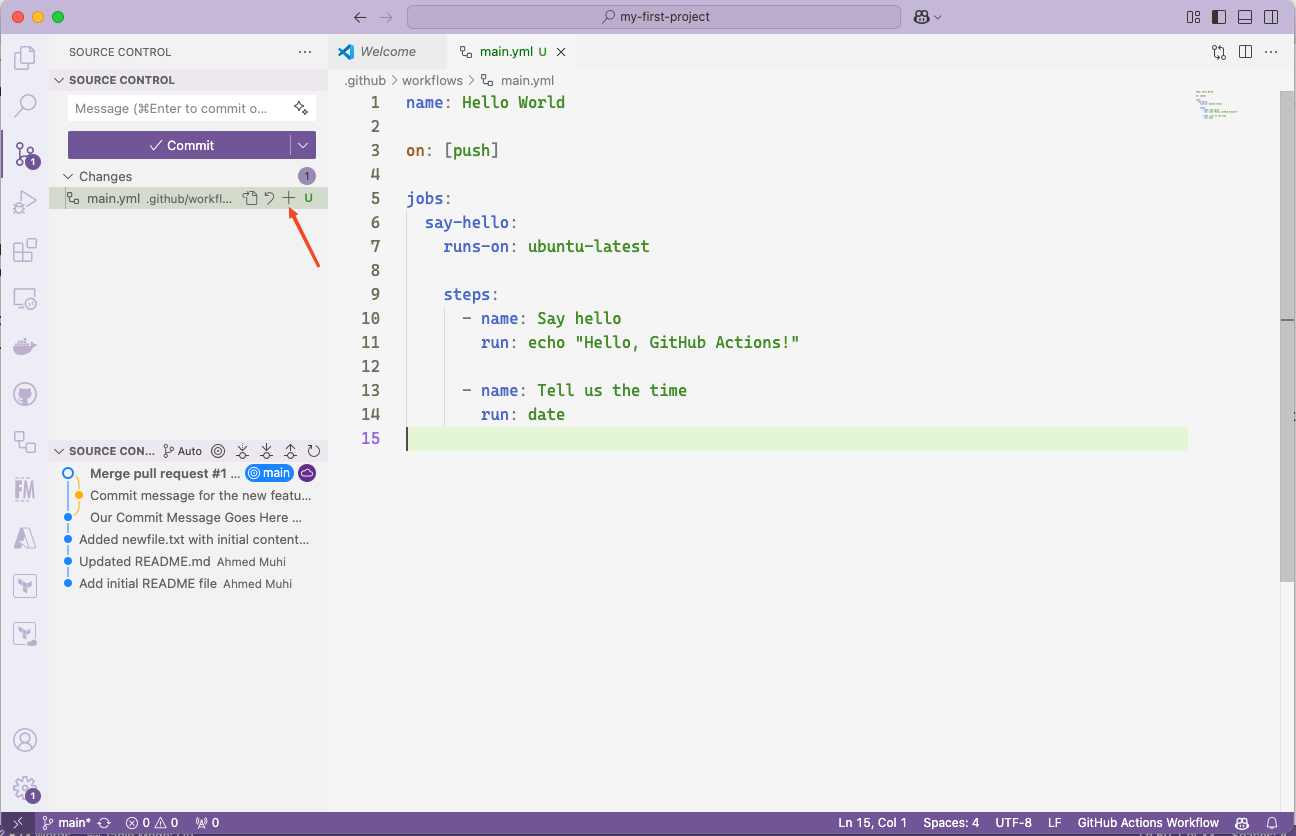Go back using the title bar arrow

point(361,17)
